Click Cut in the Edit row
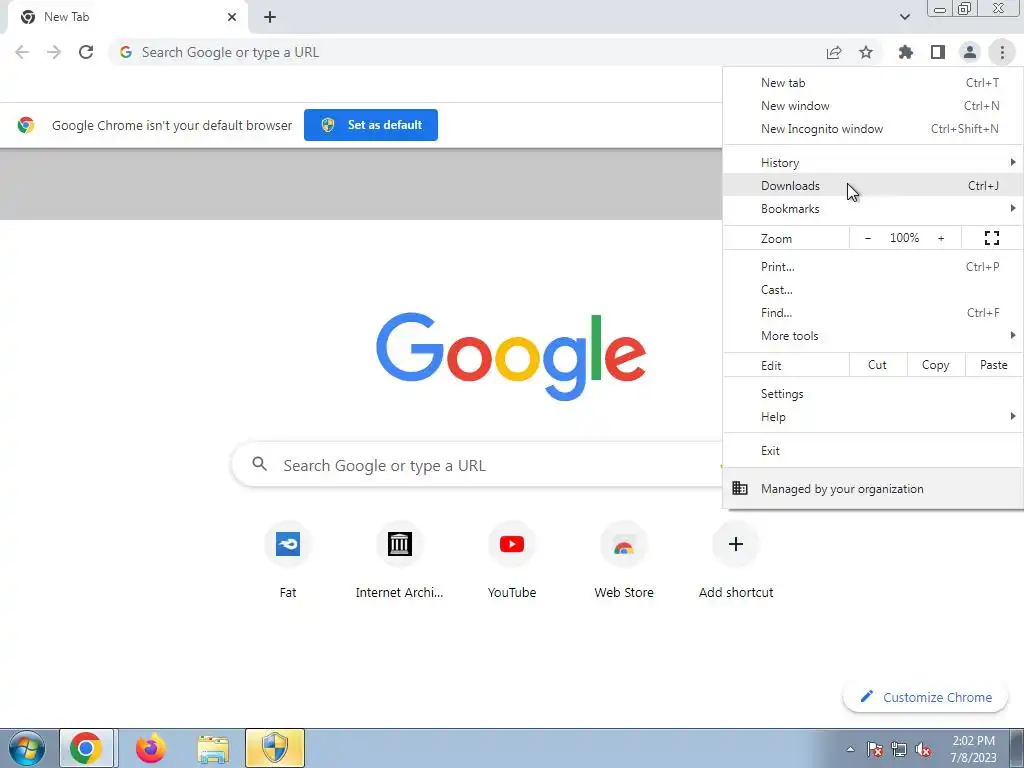1024x768 pixels. pos(878,365)
